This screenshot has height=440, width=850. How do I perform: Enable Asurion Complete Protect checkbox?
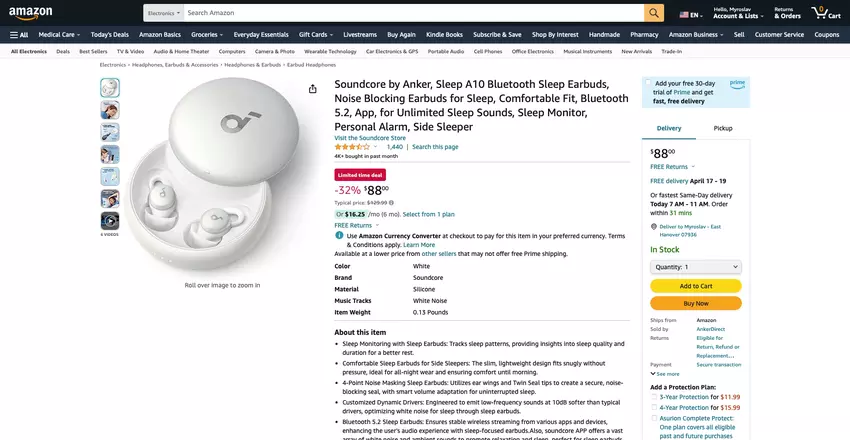pyautogui.click(x=654, y=418)
